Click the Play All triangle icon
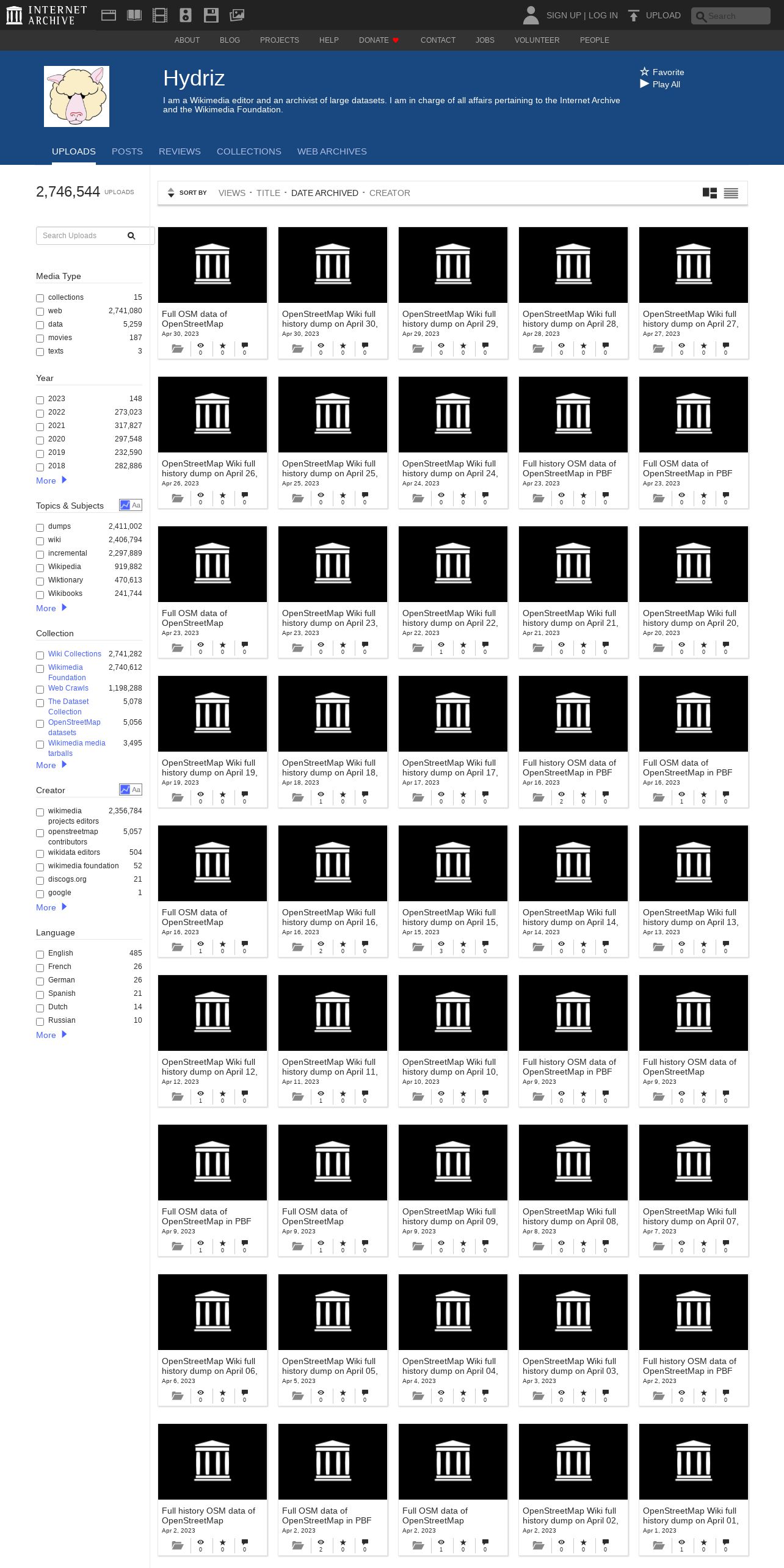This screenshot has height=1568, width=784. click(644, 84)
